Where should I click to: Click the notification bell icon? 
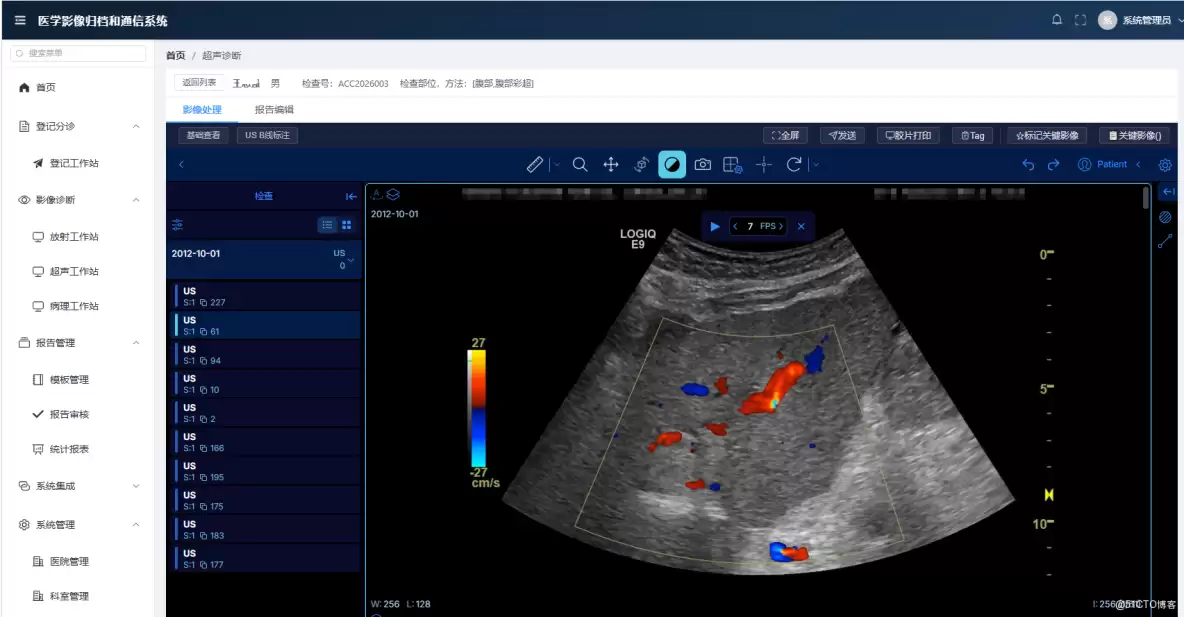pyautogui.click(x=1056, y=20)
